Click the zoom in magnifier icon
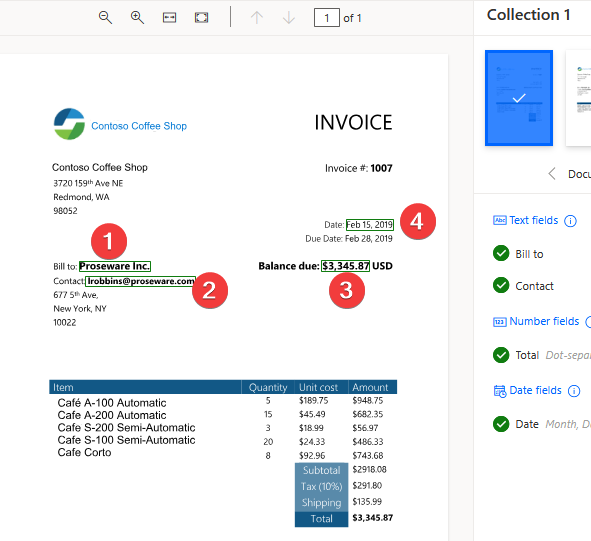 coord(137,18)
